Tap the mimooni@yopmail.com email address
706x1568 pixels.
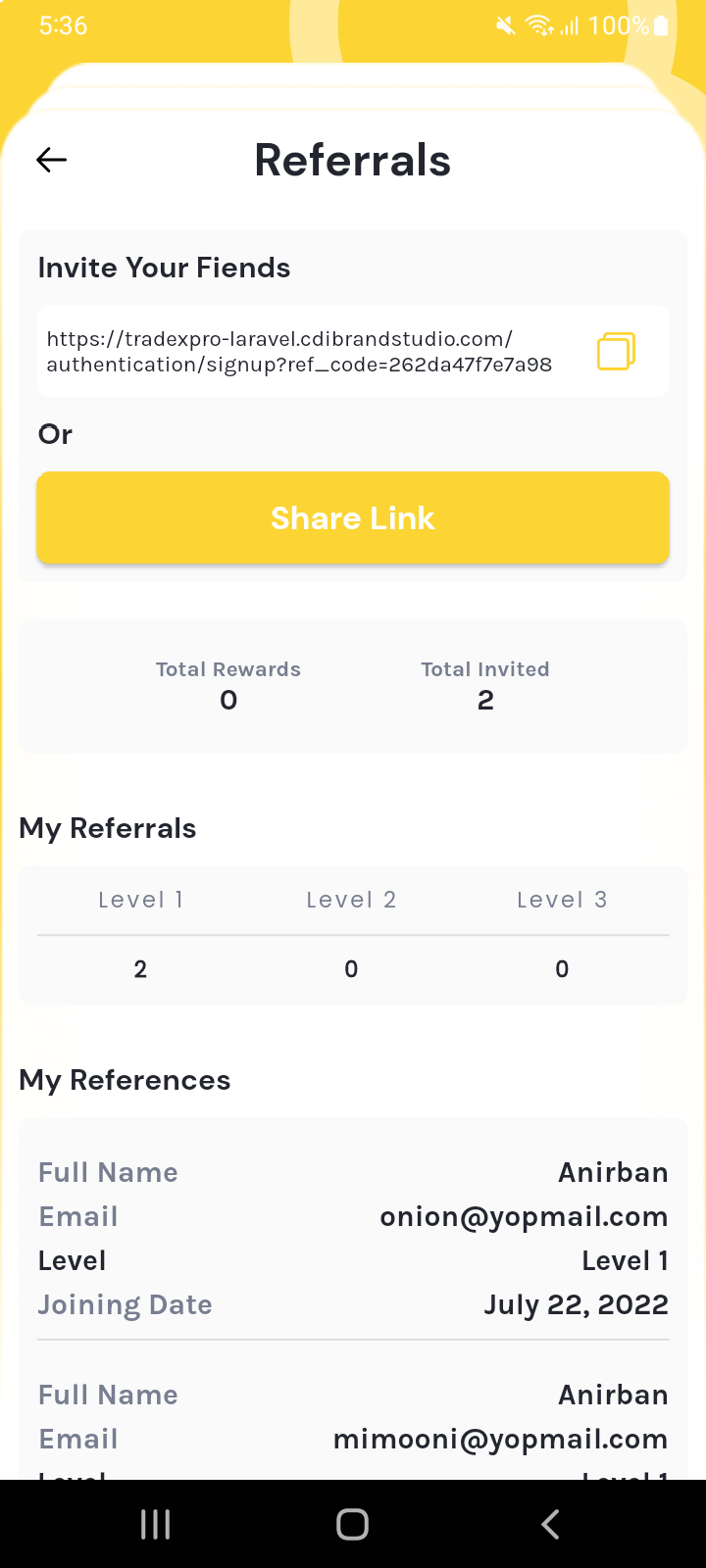[x=500, y=1439]
